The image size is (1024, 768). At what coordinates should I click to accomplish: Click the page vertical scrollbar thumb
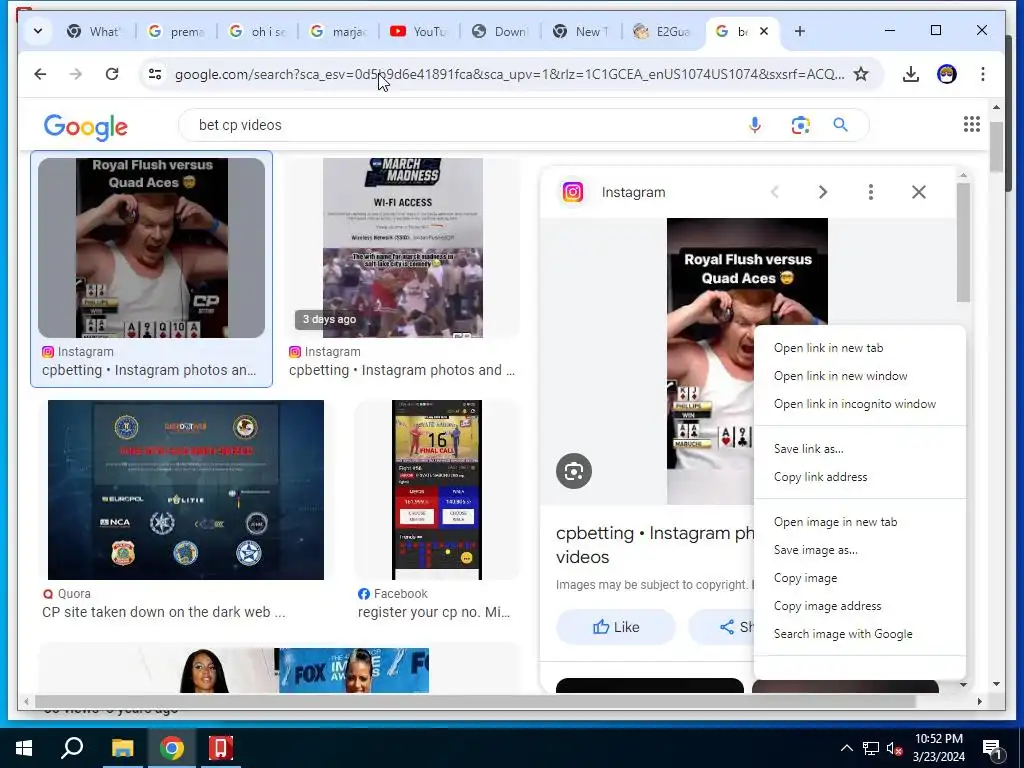pos(996,148)
